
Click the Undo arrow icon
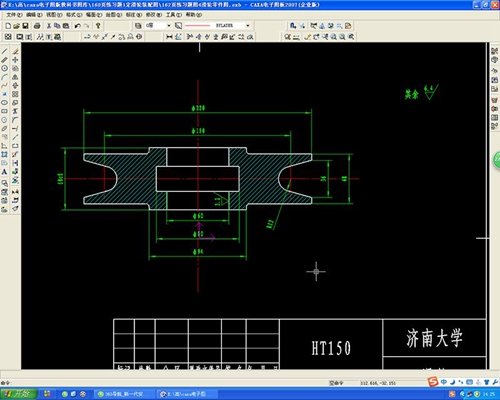77,26
